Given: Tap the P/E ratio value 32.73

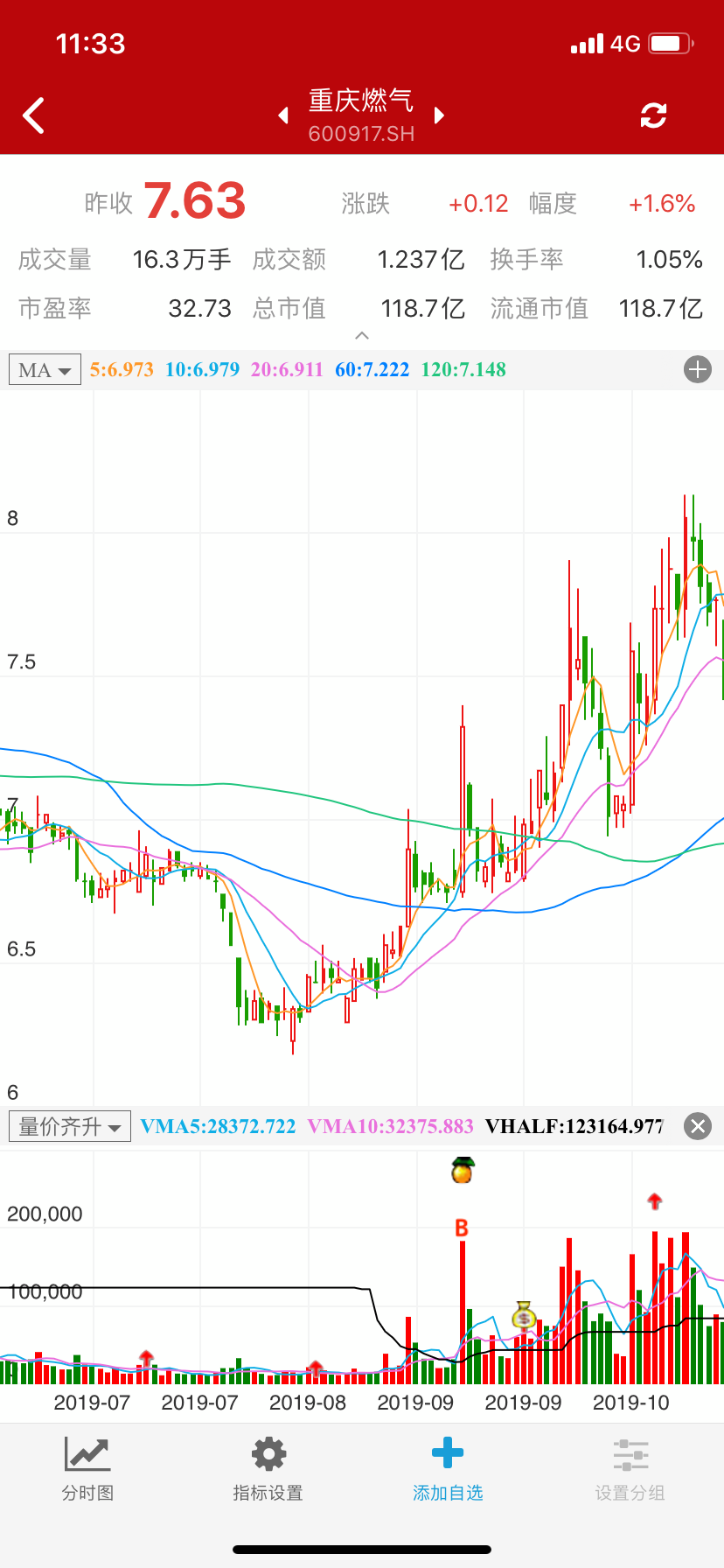Looking at the screenshot, I should (x=200, y=309).
